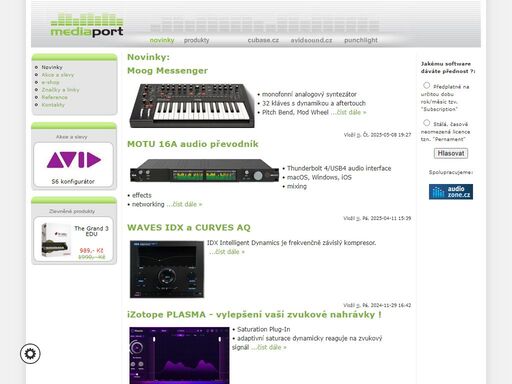Visit the audiozone.cz partner logo
Screen dimensions: 512x384
coord(451,192)
